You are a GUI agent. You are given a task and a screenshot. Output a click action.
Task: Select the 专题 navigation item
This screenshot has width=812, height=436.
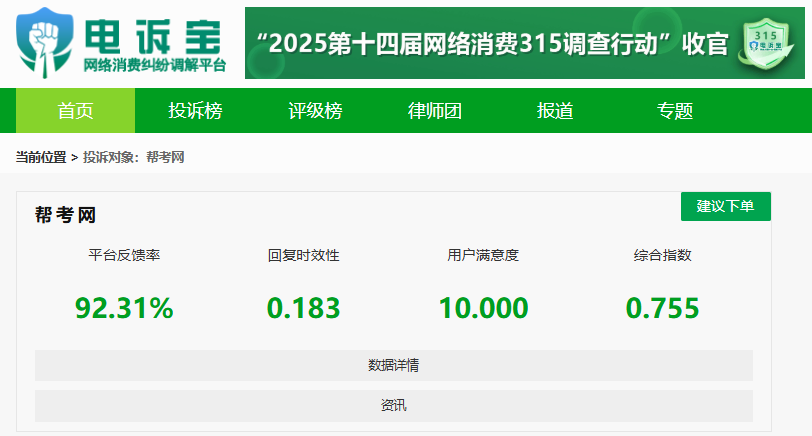pyautogui.click(x=675, y=110)
